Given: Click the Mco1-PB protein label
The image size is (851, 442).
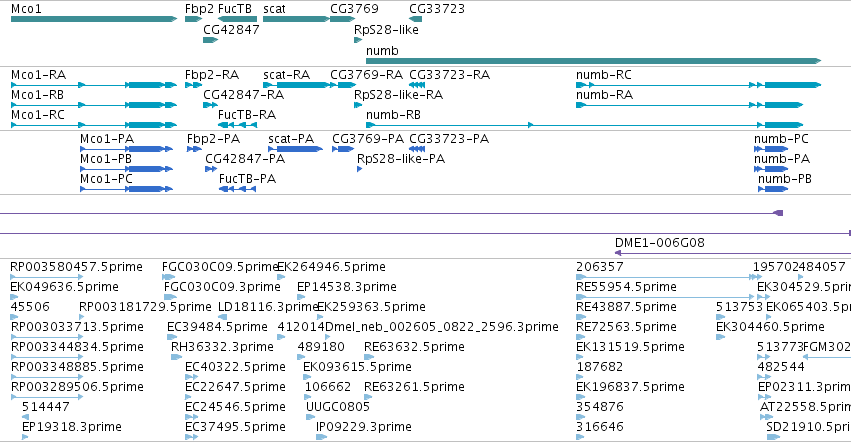Looking at the screenshot, I should pos(106,159).
